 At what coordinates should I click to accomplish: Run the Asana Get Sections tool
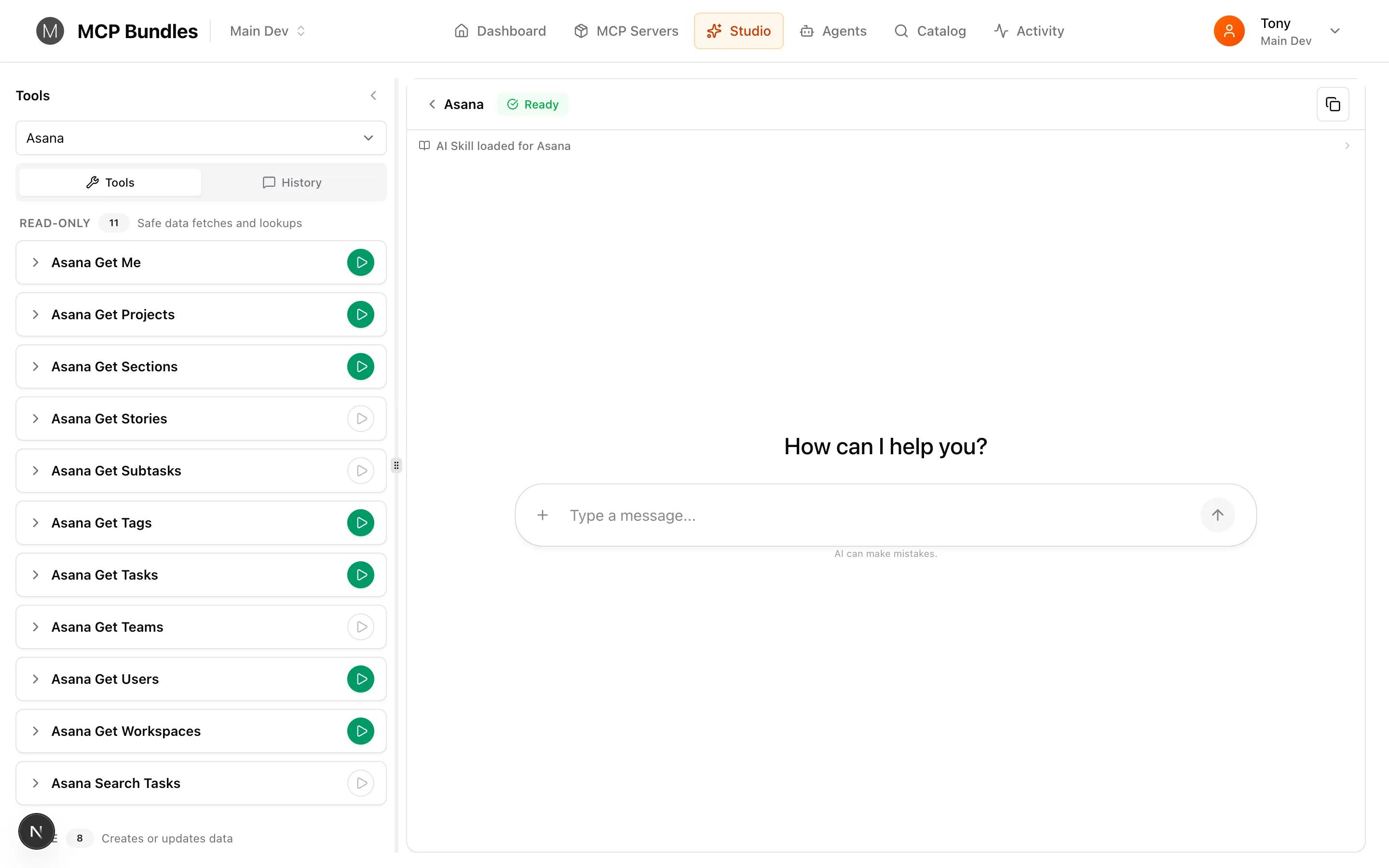point(360,367)
